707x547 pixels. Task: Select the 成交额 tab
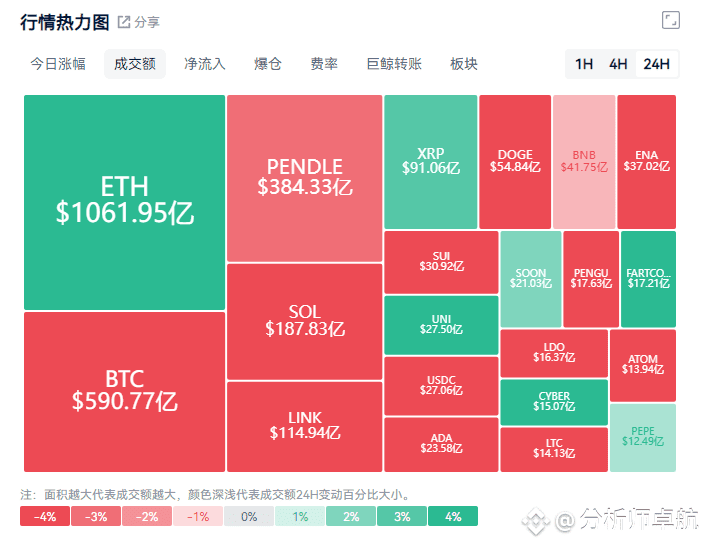pos(135,64)
